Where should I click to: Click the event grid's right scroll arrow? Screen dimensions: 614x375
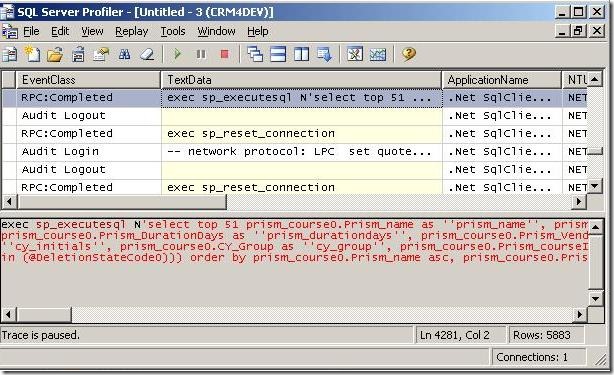point(578,202)
